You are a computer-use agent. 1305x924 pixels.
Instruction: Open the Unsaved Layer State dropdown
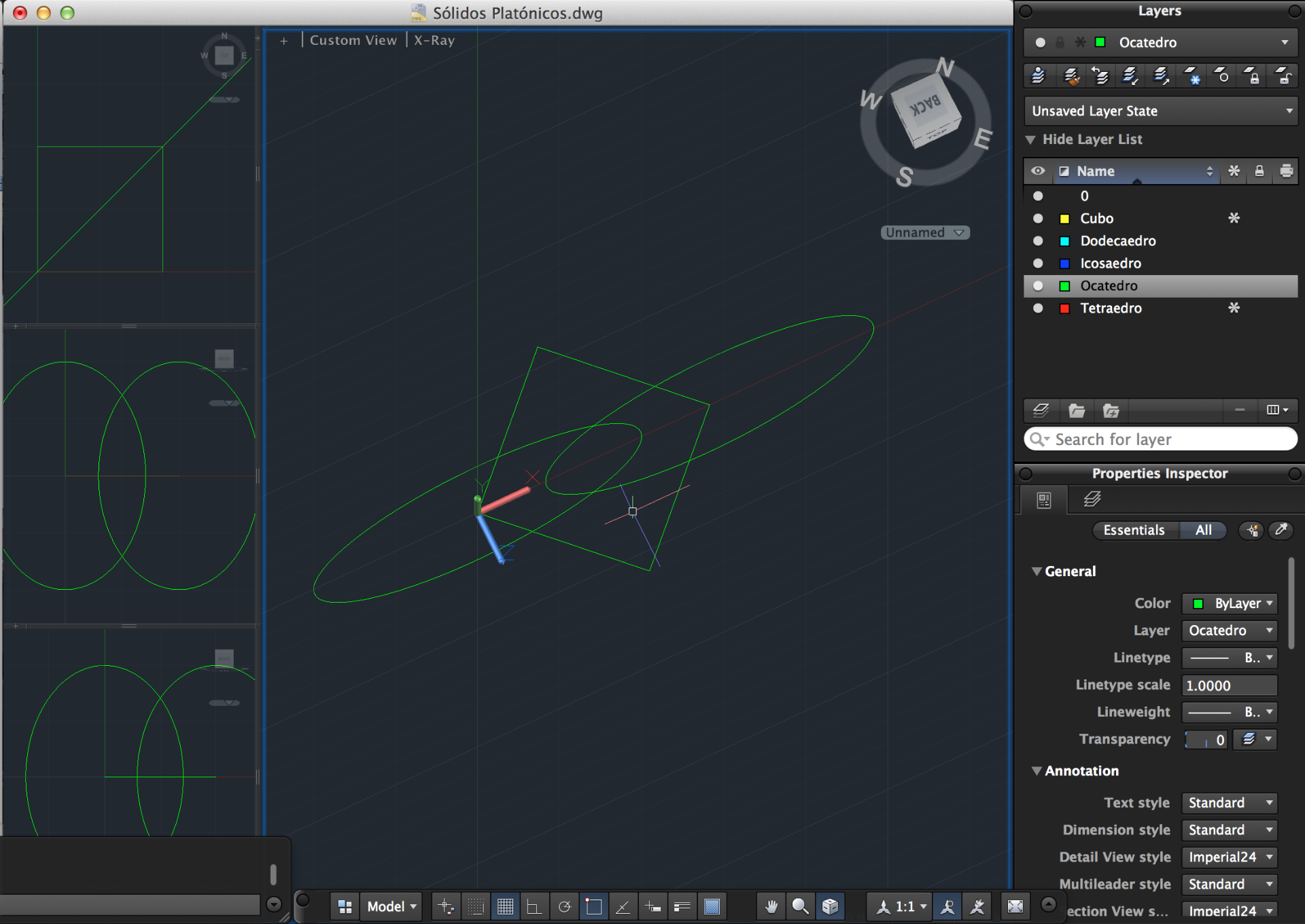[1160, 111]
